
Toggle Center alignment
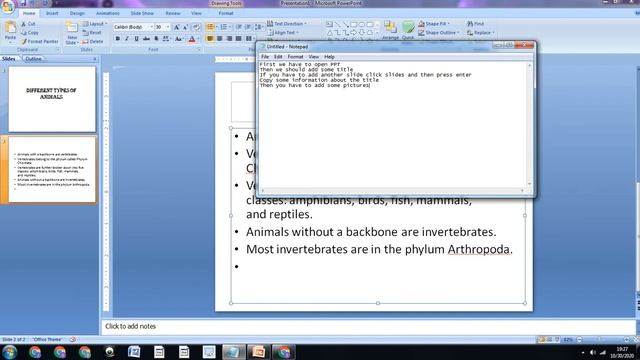tap(220, 38)
